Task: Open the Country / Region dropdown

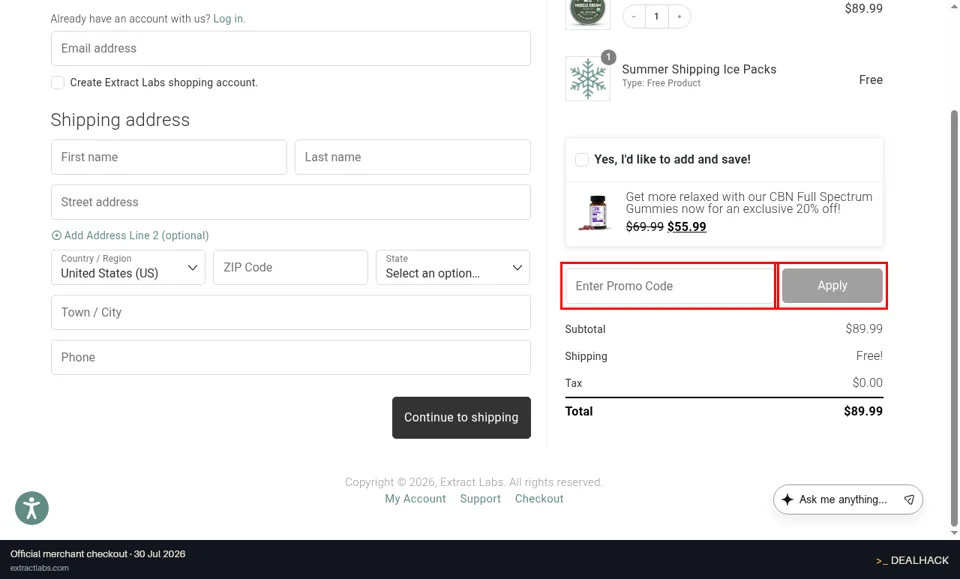Action: point(128,267)
